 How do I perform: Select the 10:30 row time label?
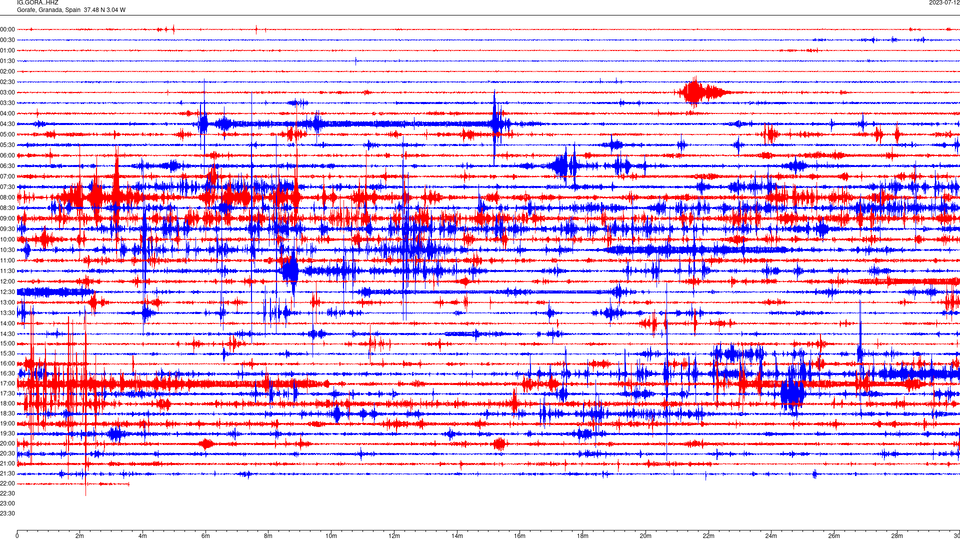point(7,250)
